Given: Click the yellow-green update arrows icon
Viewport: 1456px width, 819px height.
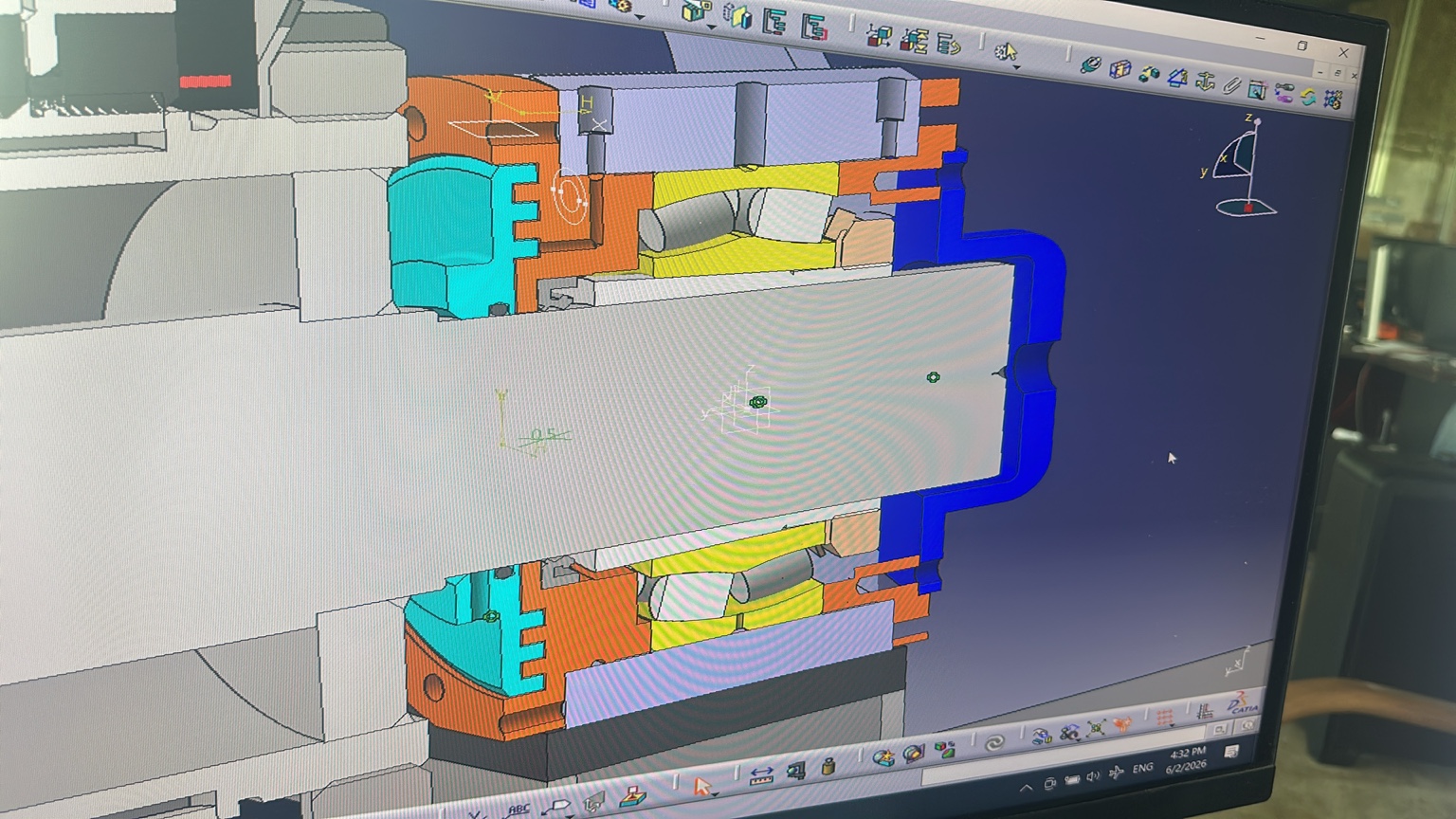Looking at the screenshot, I should (x=1309, y=96).
